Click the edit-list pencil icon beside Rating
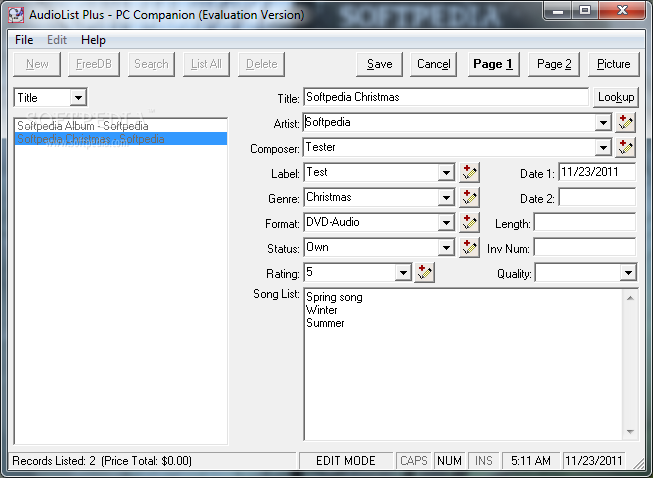653x478 pixels. pos(424,272)
